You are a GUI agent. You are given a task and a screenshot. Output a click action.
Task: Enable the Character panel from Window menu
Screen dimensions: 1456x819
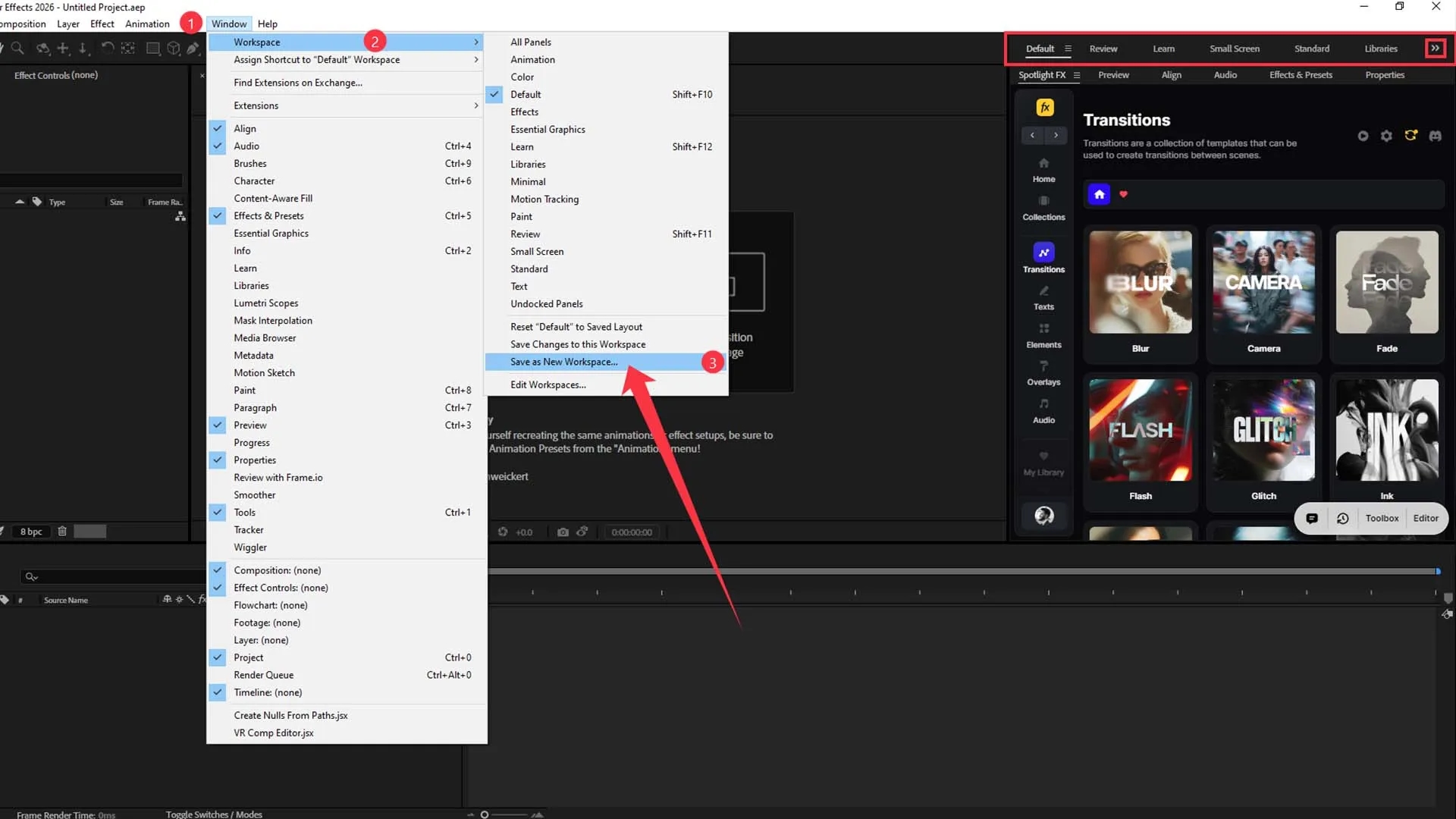point(254,181)
